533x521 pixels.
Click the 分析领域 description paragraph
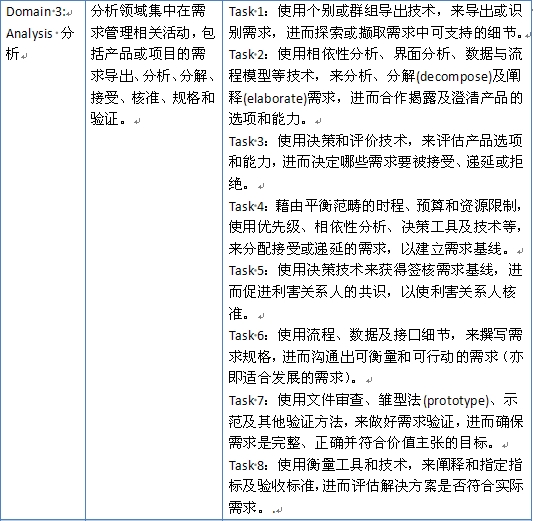[153, 65]
